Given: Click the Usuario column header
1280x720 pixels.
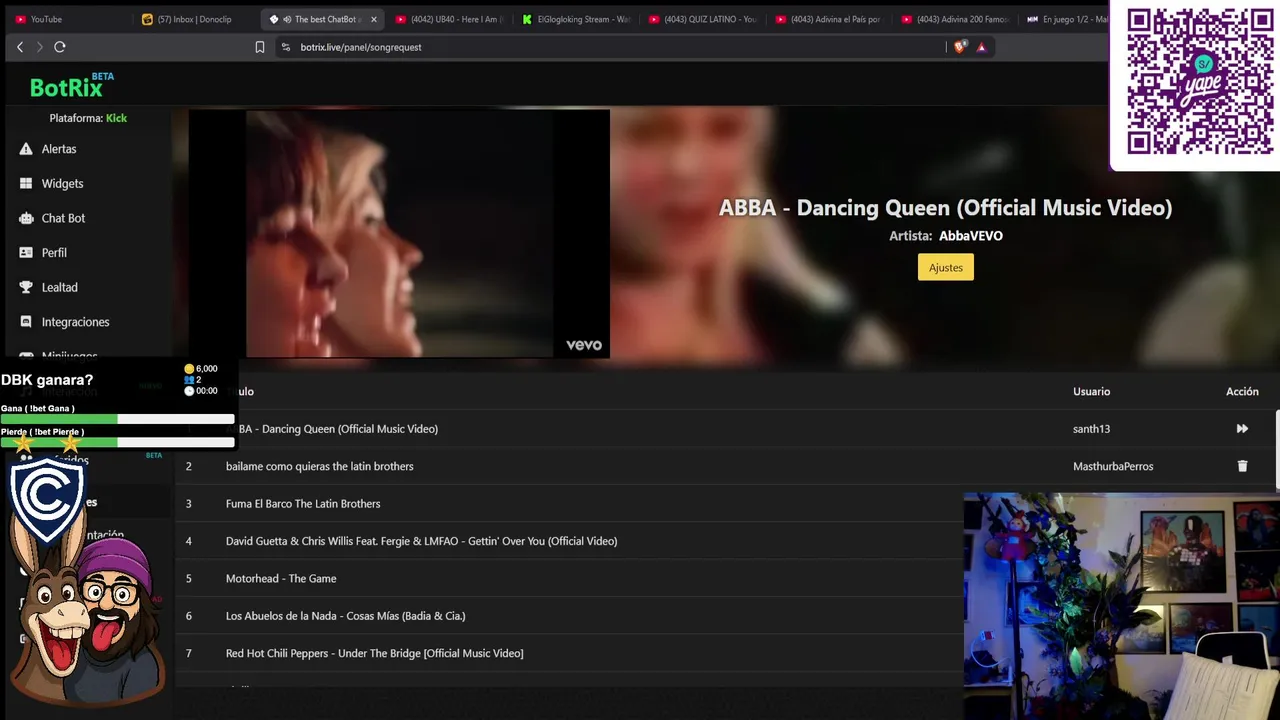Looking at the screenshot, I should pos(1091,392).
